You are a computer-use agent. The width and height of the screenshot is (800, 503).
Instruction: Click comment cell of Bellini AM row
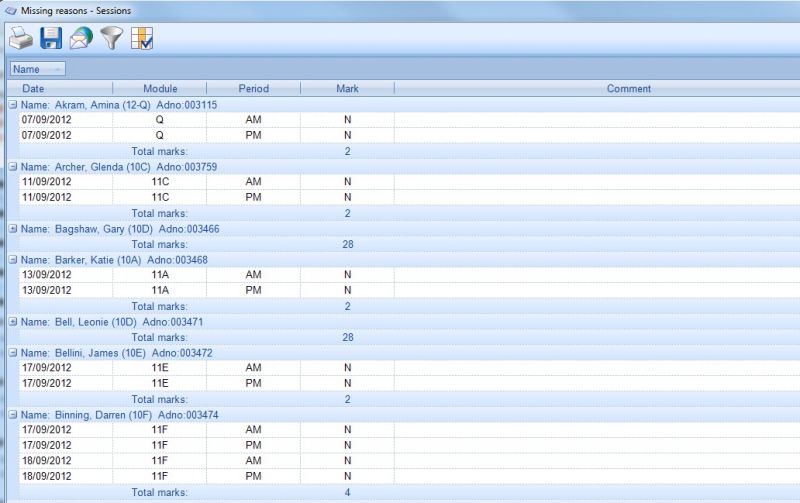click(597, 368)
